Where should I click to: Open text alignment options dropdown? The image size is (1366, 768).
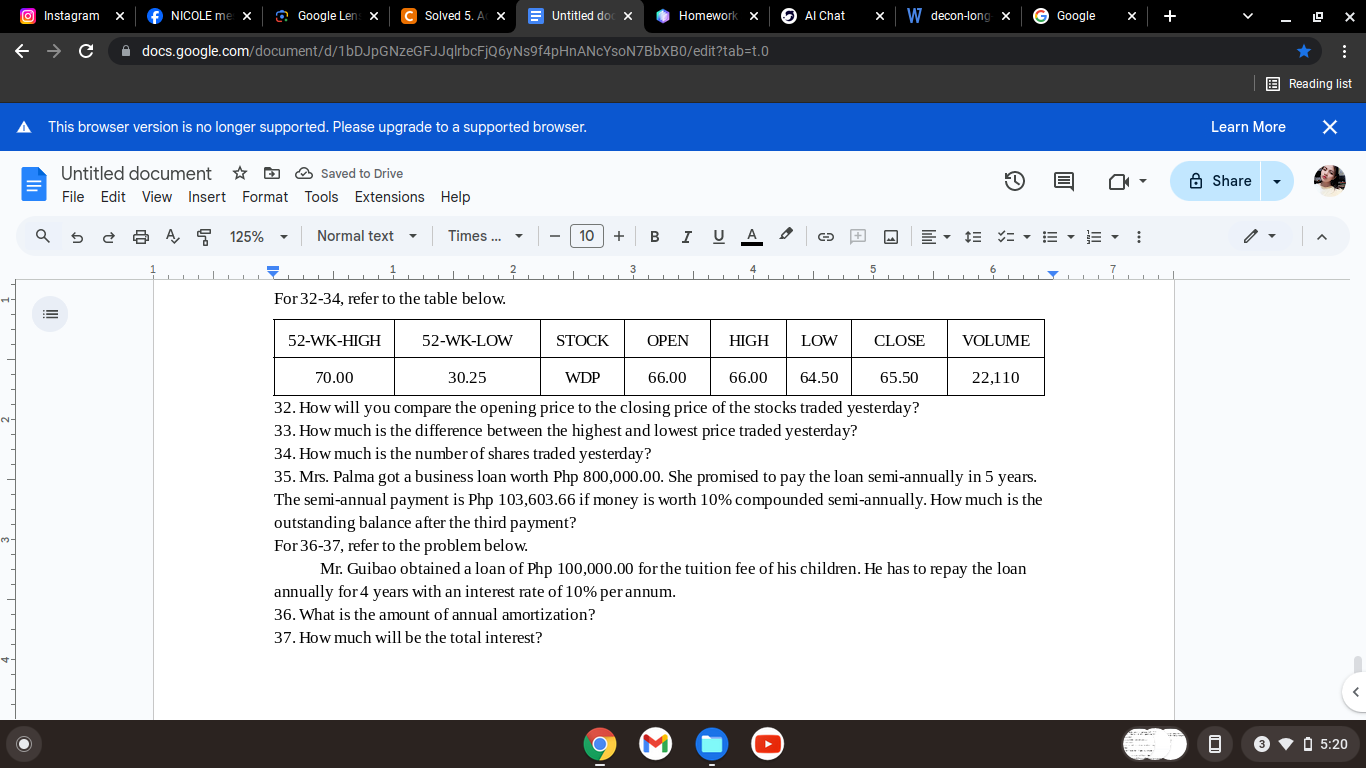click(935, 237)
